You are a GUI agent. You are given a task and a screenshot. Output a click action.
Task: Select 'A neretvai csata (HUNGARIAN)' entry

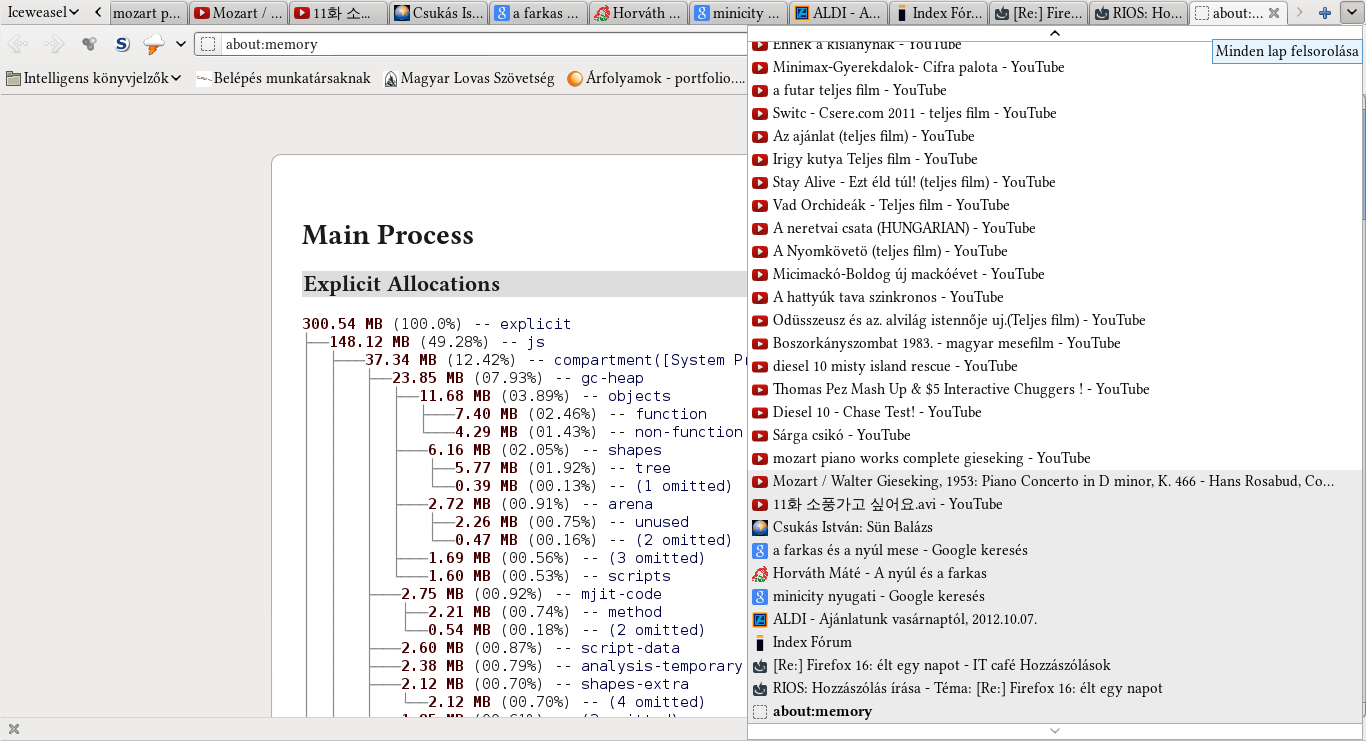(1054, 228)
